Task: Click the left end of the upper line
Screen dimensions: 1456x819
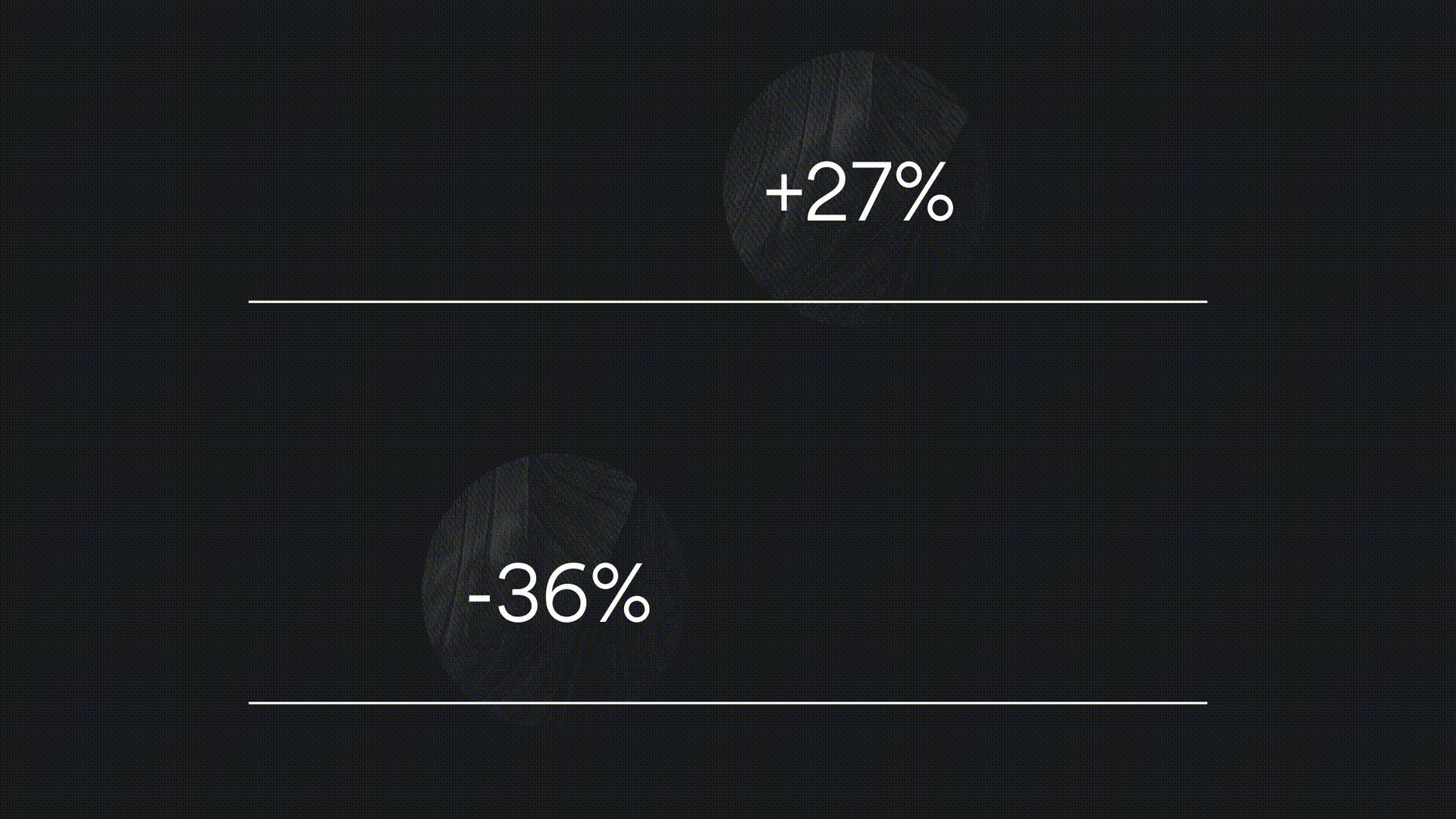Action: click(x=252, y=302)
